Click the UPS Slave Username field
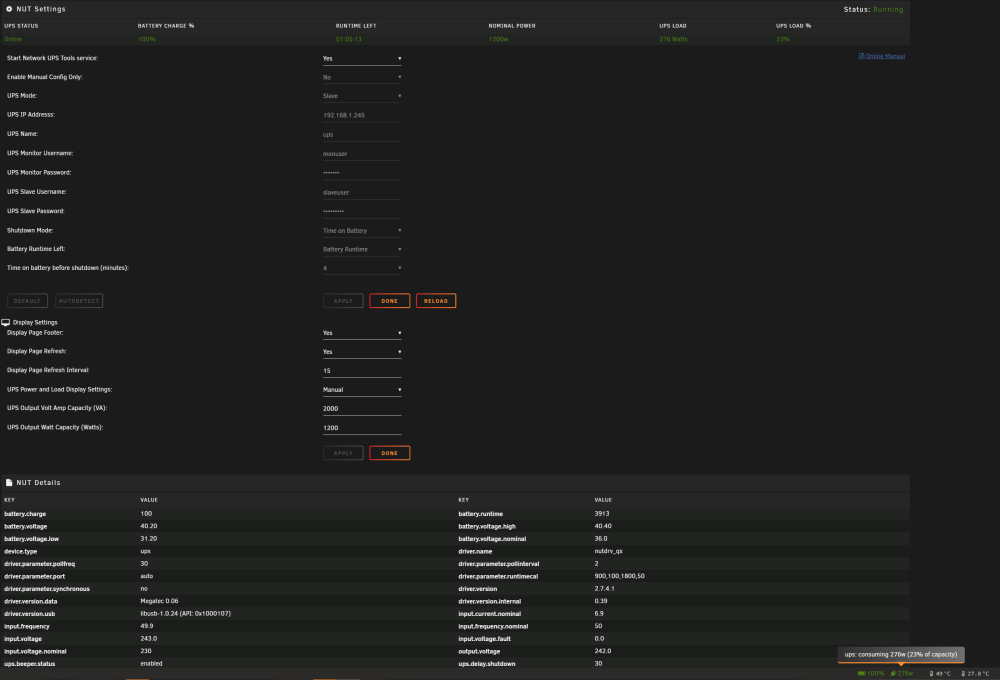The height and width of the screenshot is (680, 1000). (362, 193)
